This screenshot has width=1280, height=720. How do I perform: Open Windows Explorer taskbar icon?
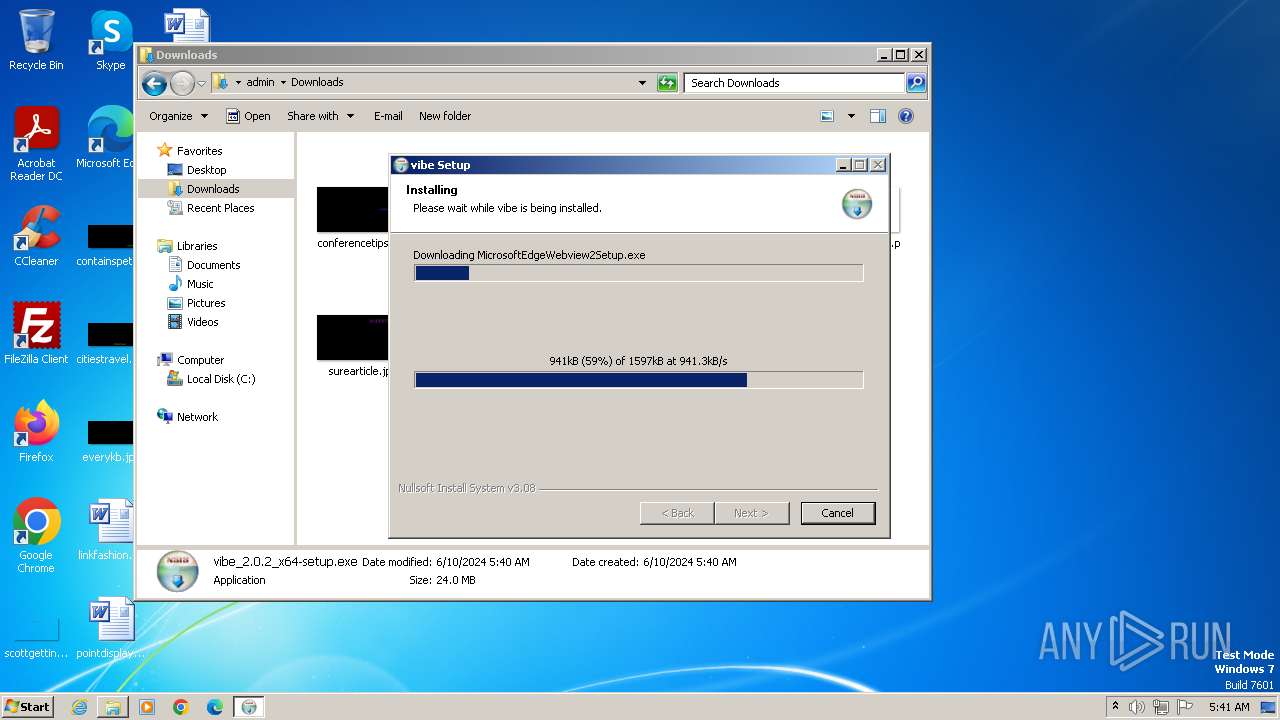(x=113, y=707)
